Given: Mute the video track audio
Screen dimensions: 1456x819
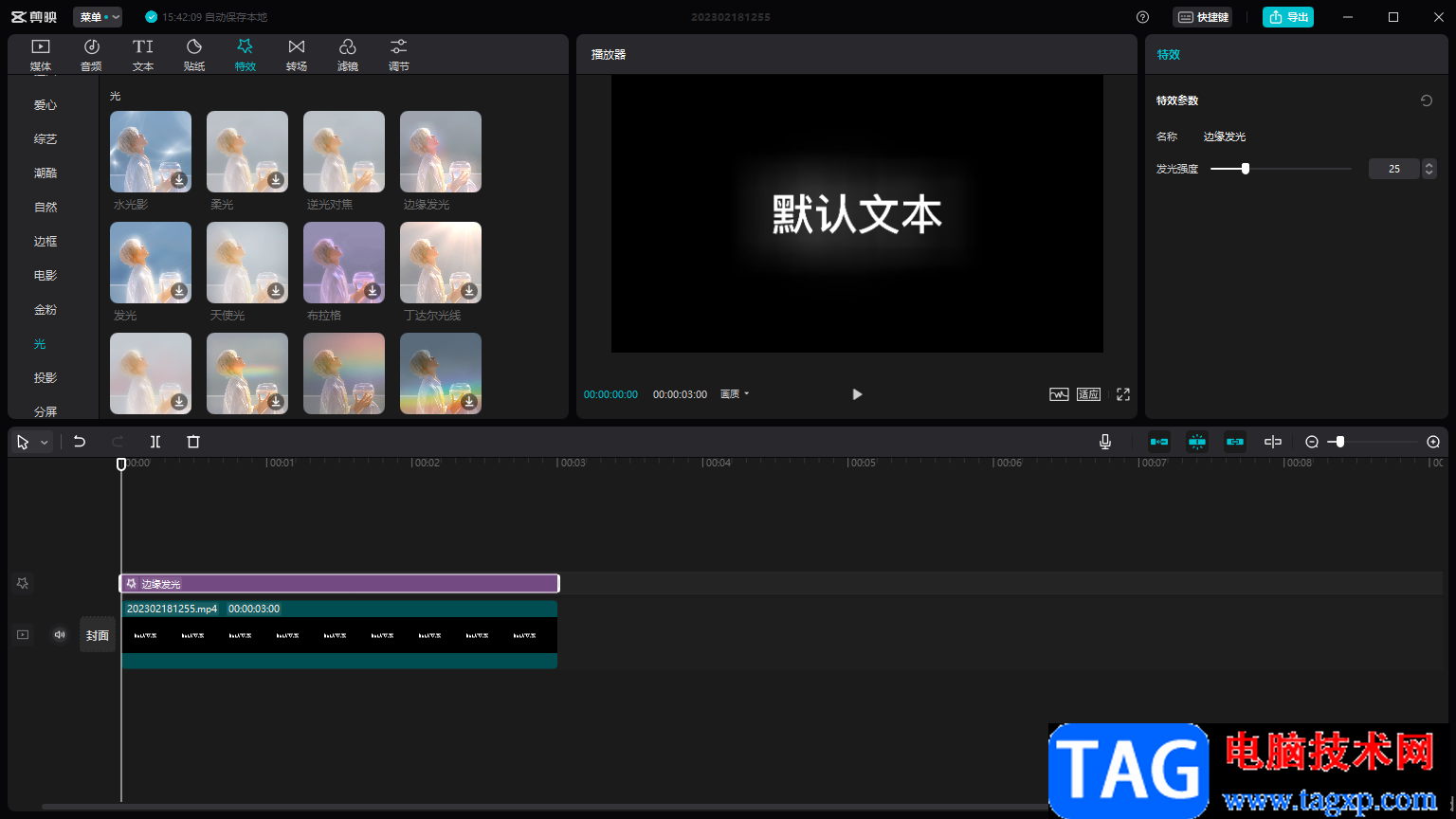Looking at the screenshot, I should pyautogui.click(x=60, y=635).
